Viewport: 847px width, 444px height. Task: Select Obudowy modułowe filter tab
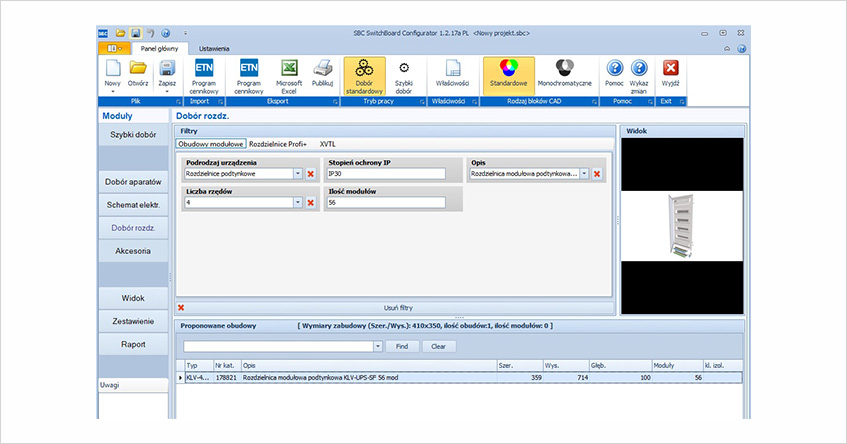(211, 144)
